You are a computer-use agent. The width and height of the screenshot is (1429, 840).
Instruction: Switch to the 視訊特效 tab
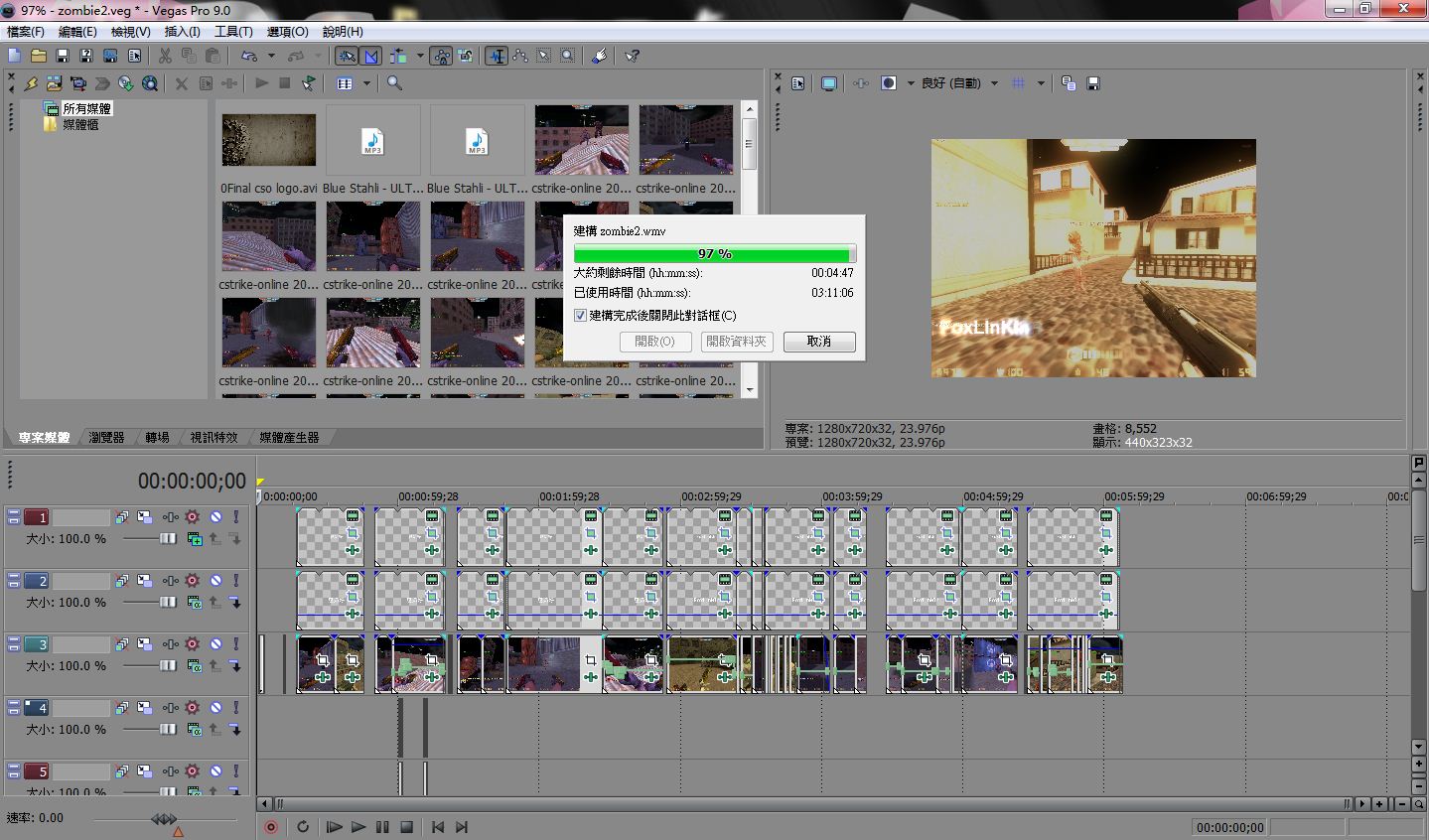pyautogui.click(x=214, y=437)
